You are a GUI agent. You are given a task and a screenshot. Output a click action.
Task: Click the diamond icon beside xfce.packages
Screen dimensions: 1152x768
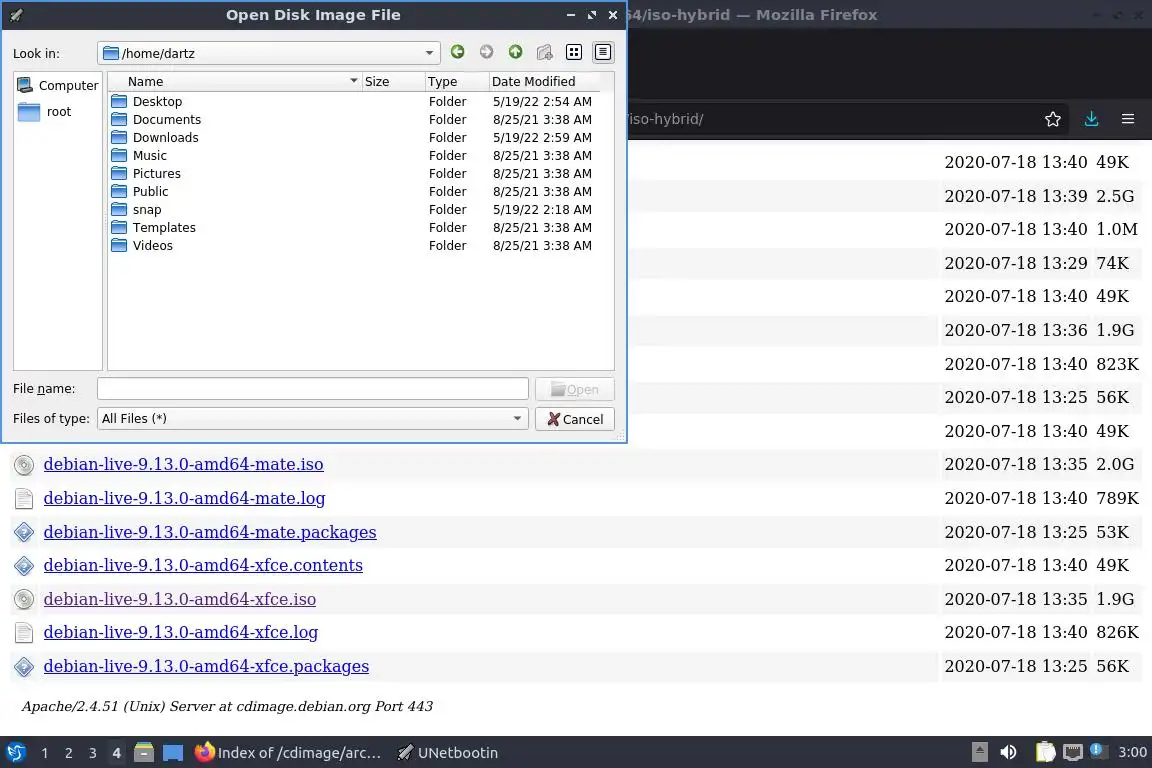coord(24,667)
